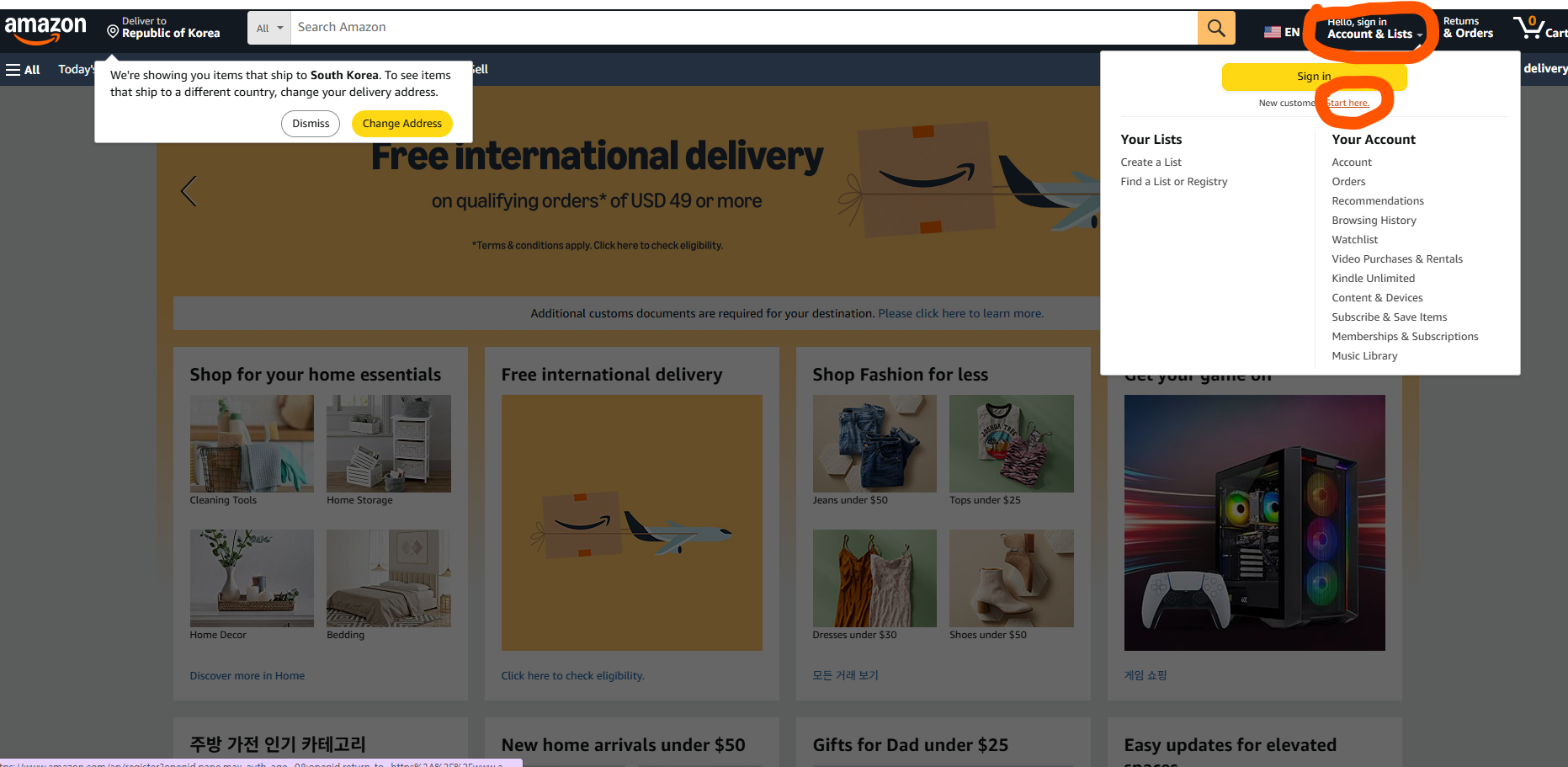1568x767 pixels.
Task: Click the Change Address button
Action: click(x=402, y=124)
